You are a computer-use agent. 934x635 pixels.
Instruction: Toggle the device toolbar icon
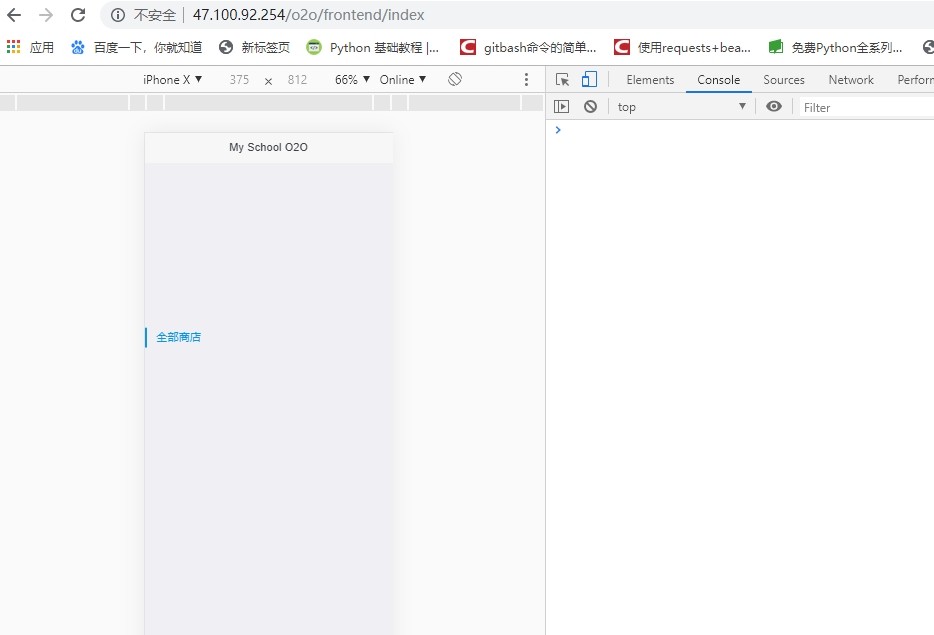[589, 79]
